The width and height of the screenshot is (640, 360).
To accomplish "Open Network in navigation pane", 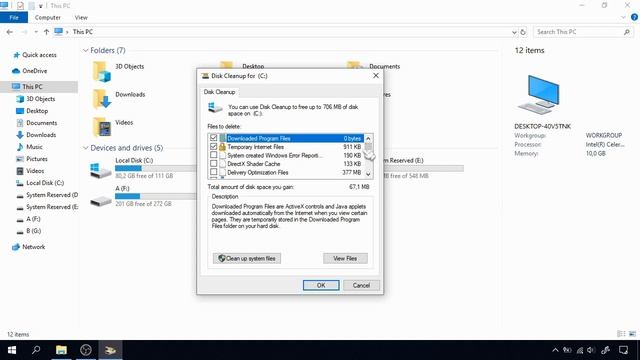I will tap(33, 247).
